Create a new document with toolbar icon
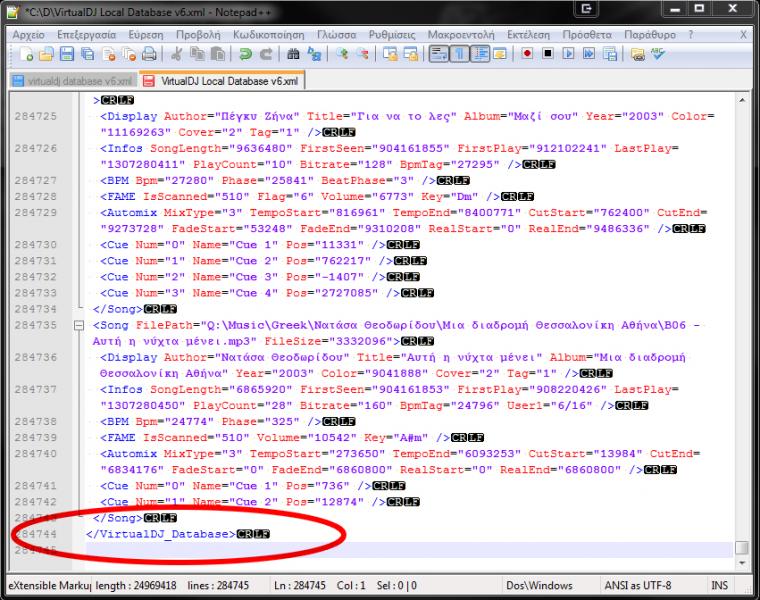This screenshot has height=600, width=760. [x=26, y=54]
